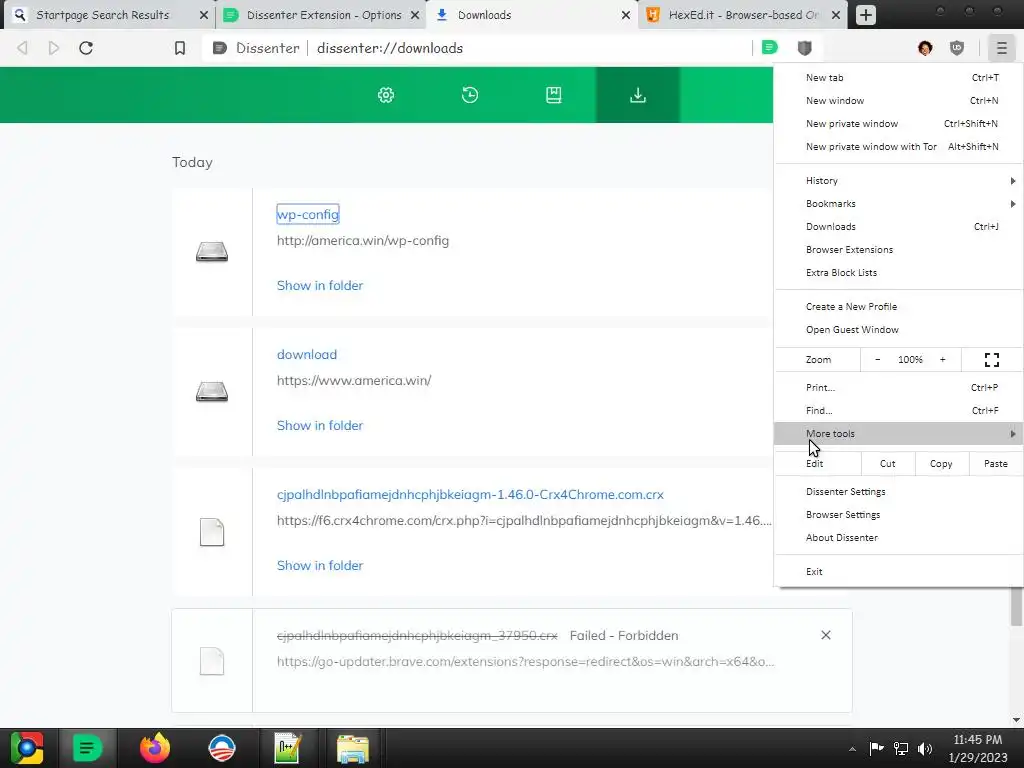Click the file icon for Crx4Chrome download
The height and width of the screenshot is (768, 1024).
(x=212, y=532)
